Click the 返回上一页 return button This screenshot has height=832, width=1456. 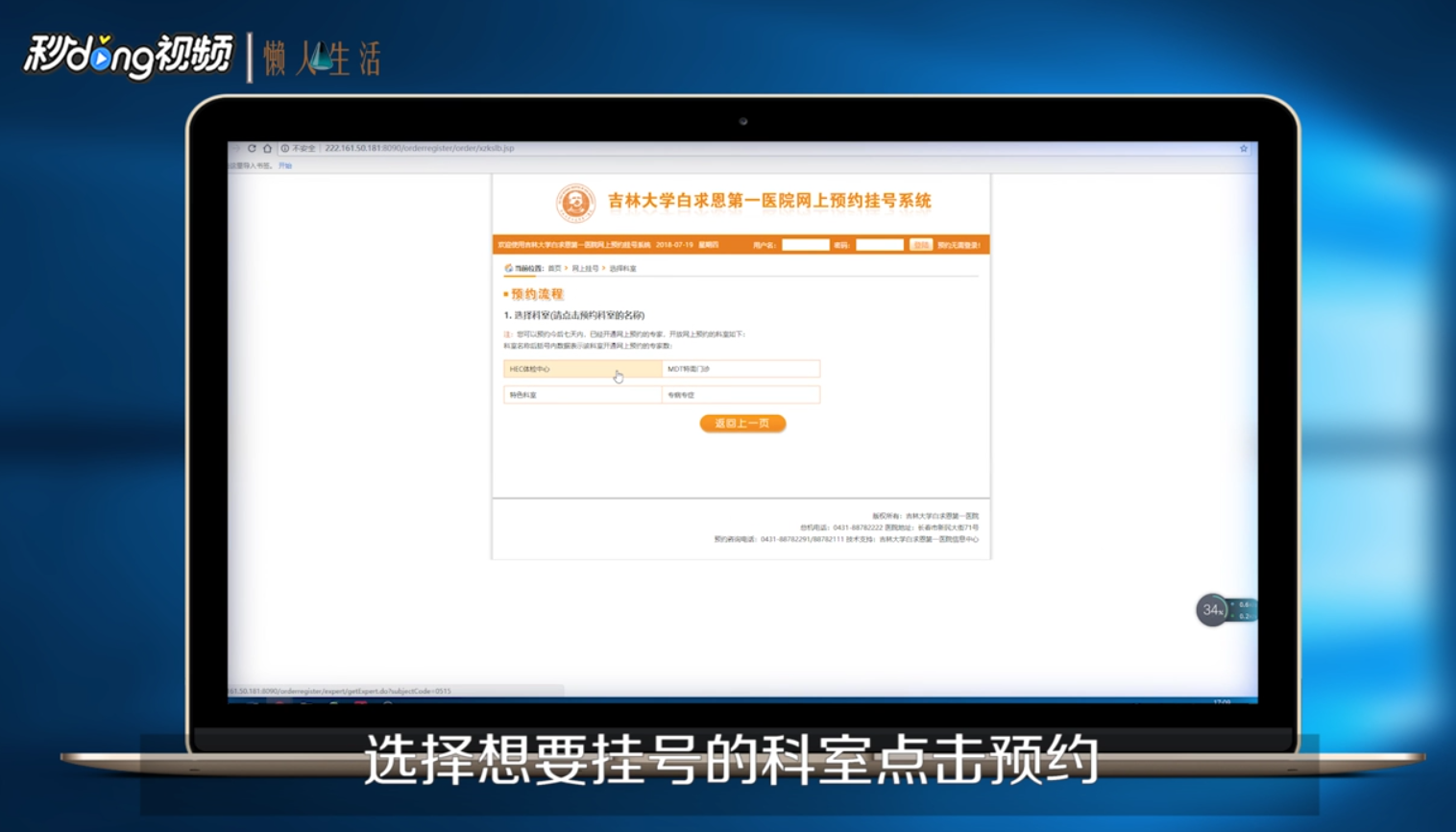(x=742, y=424)
